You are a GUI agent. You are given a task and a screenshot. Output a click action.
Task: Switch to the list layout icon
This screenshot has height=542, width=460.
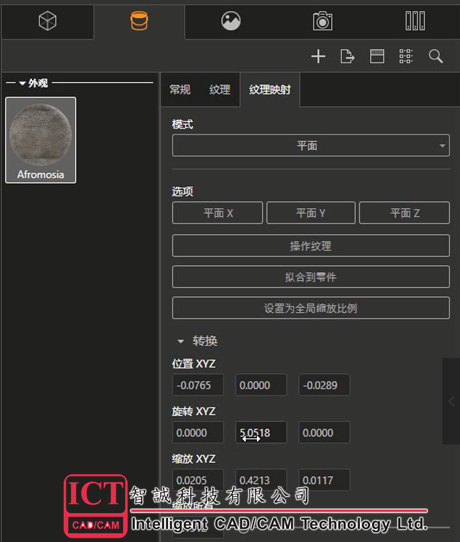tap(377, 56)
